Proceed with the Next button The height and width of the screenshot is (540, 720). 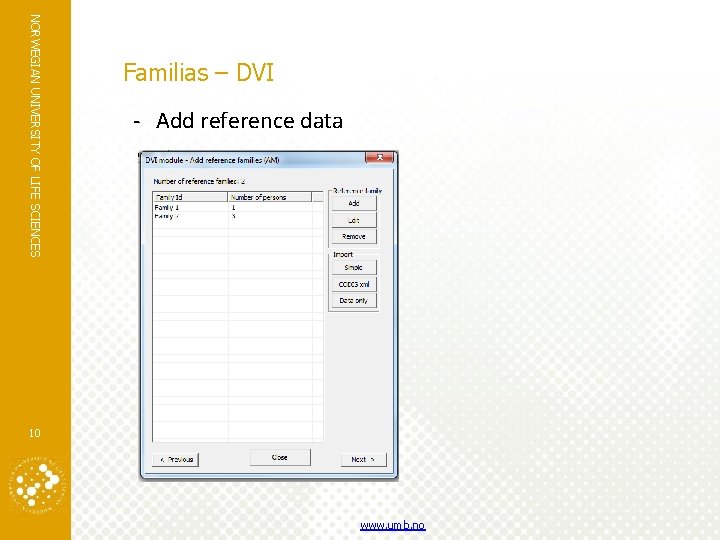click(x=363, y=459)
